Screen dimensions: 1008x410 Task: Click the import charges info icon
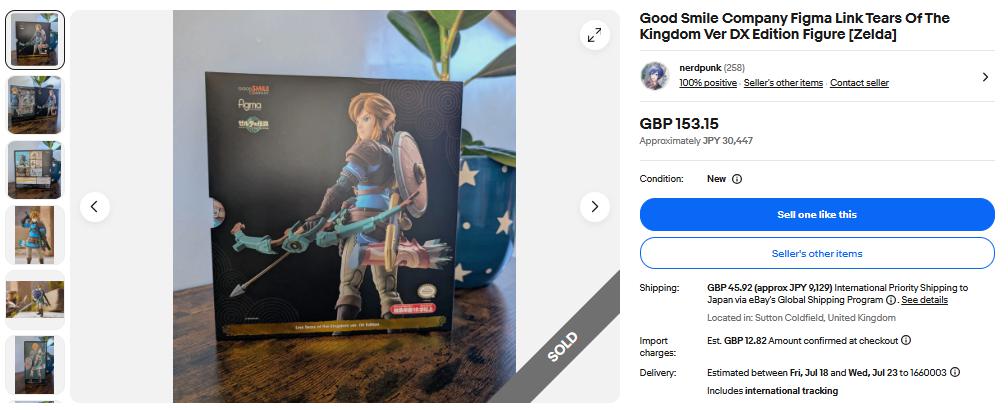pyautogui.click(x=906, y=341)
